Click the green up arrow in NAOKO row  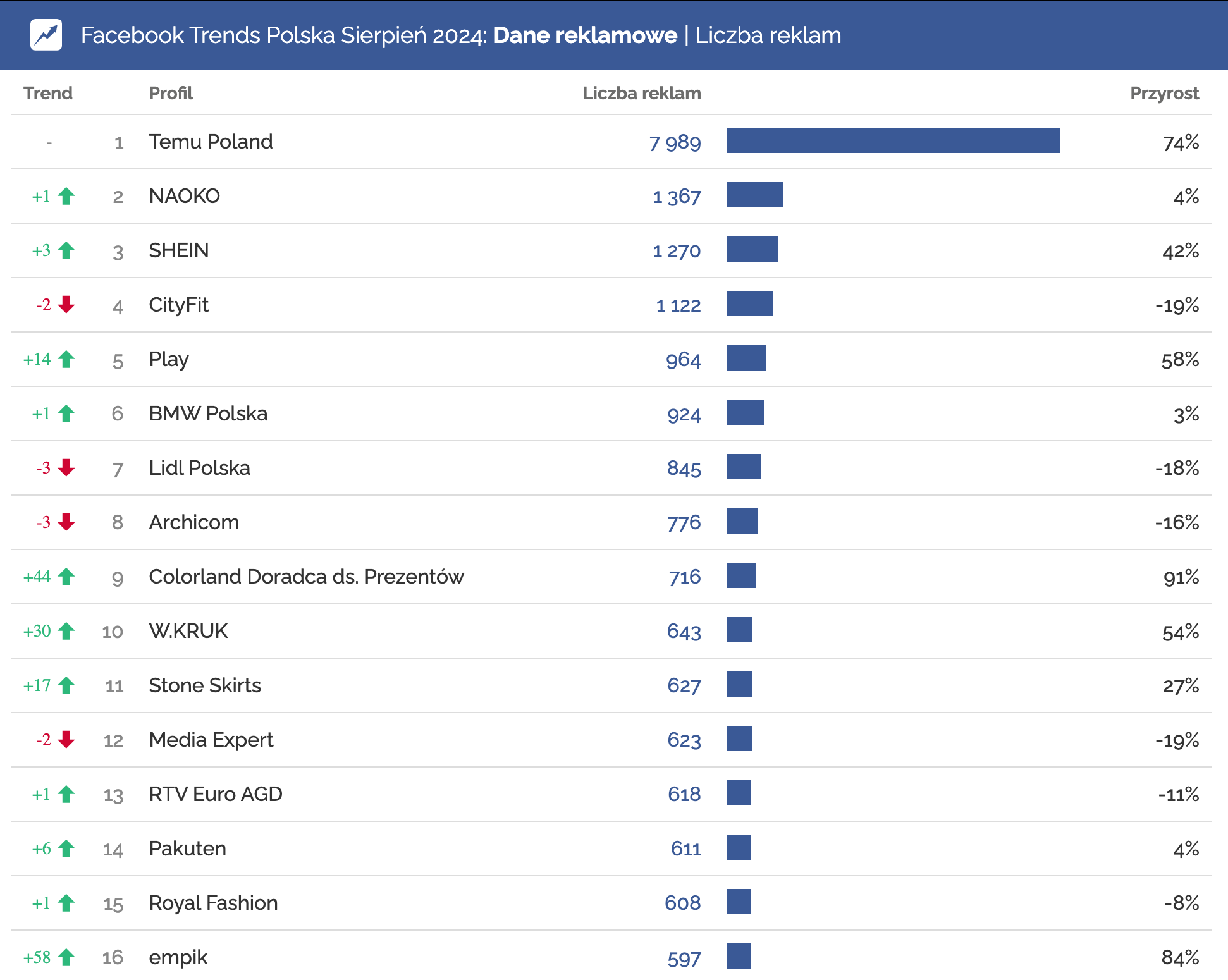click(x=66, y=196)
